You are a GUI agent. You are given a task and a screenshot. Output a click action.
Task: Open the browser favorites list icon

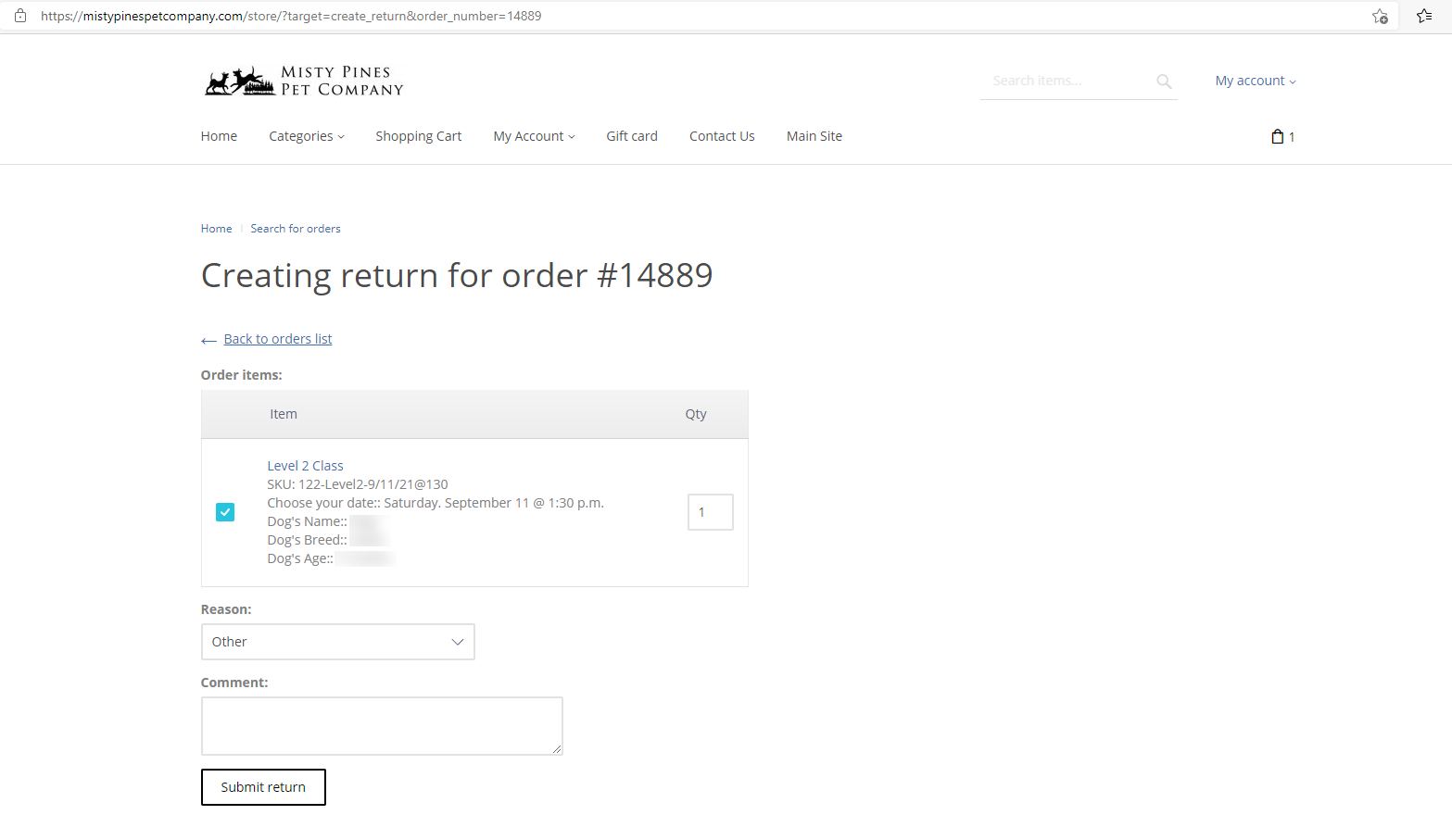coord(1424,16)
